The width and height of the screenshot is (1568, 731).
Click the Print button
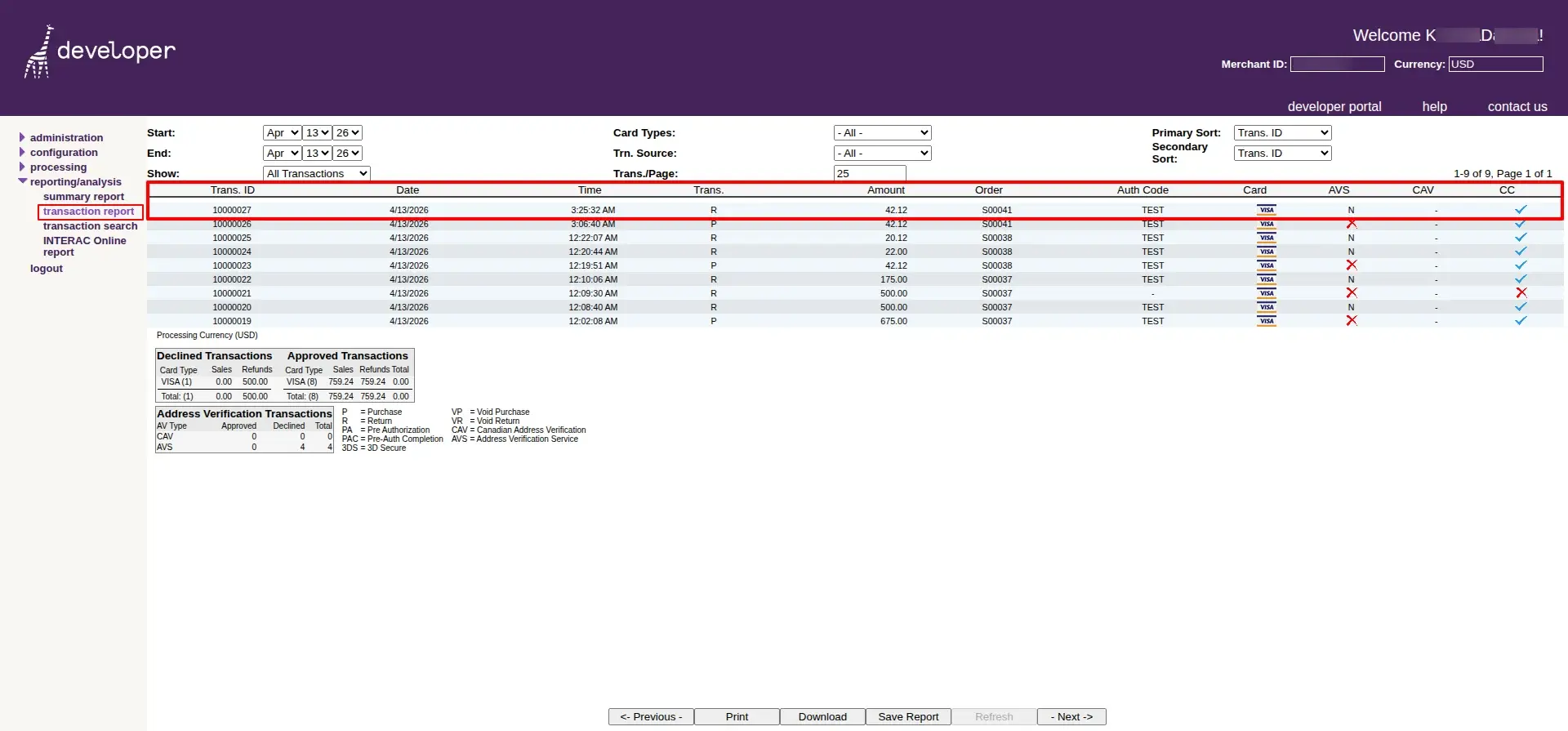click(x=737, y=716)
